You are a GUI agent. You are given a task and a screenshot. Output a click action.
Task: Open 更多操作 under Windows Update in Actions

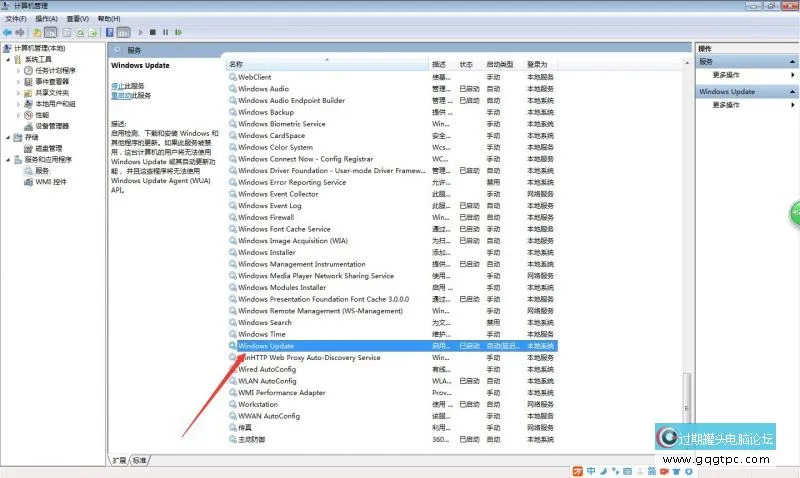click(726, 105)
